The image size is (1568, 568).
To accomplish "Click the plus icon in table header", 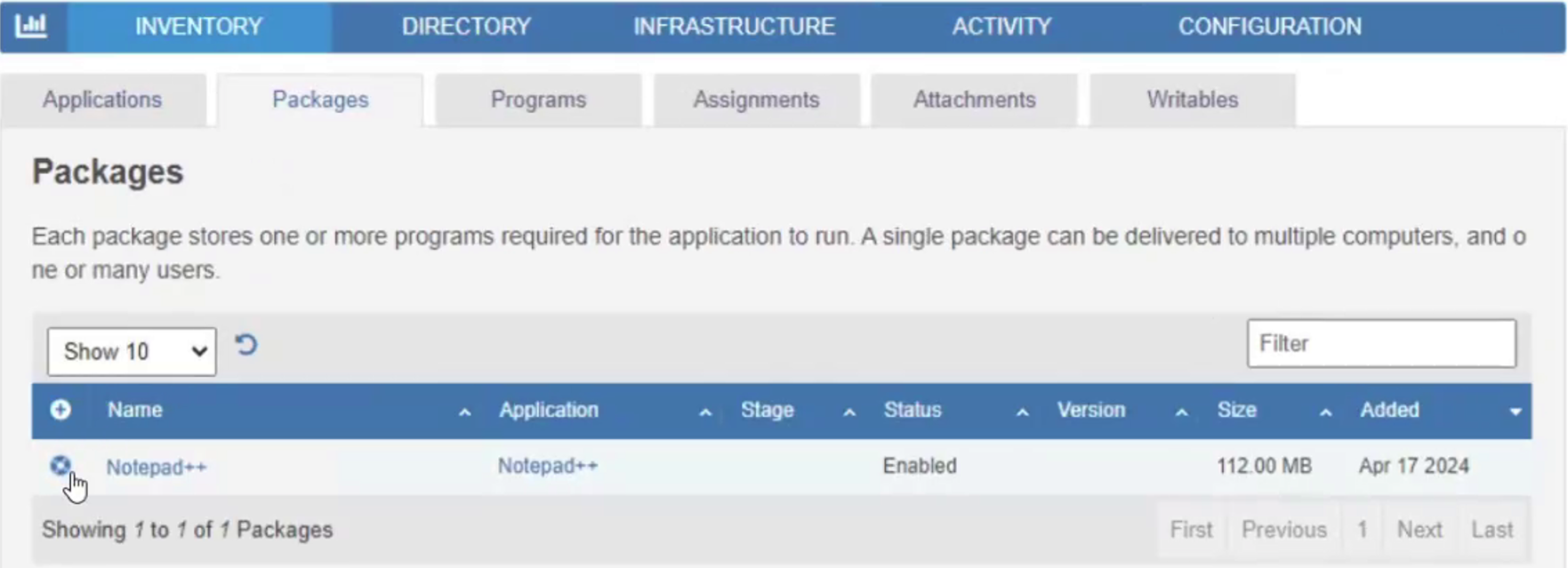I will [60, 410].
